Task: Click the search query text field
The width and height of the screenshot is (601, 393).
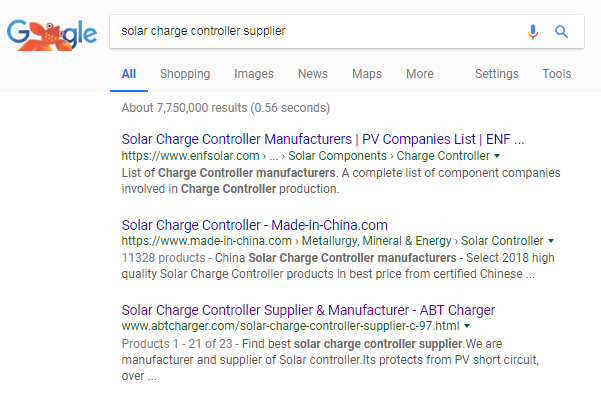Action: click(314, 31)
